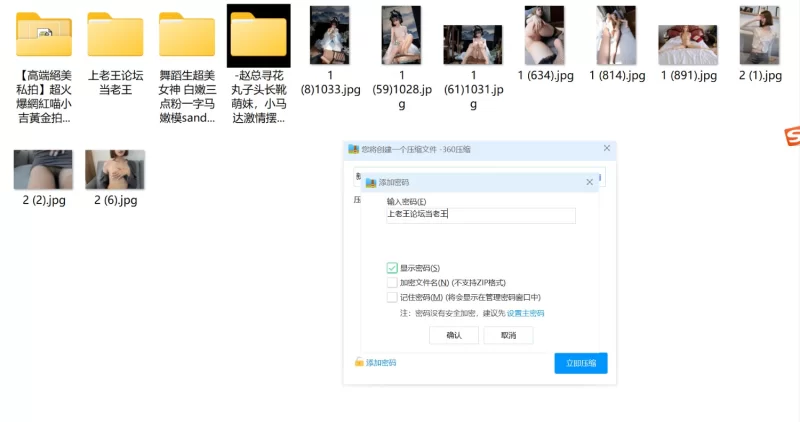This screenshot has width=800, height=422.
Task: Select the file 1 (61)1031.jpg
Action: (473, 45)
